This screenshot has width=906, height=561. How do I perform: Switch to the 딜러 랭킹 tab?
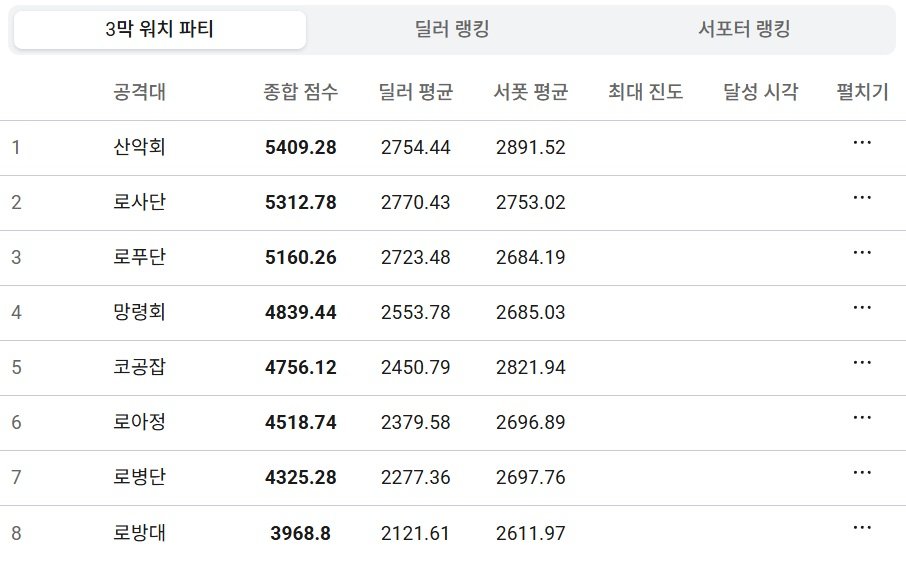click(x=452, y=30)
